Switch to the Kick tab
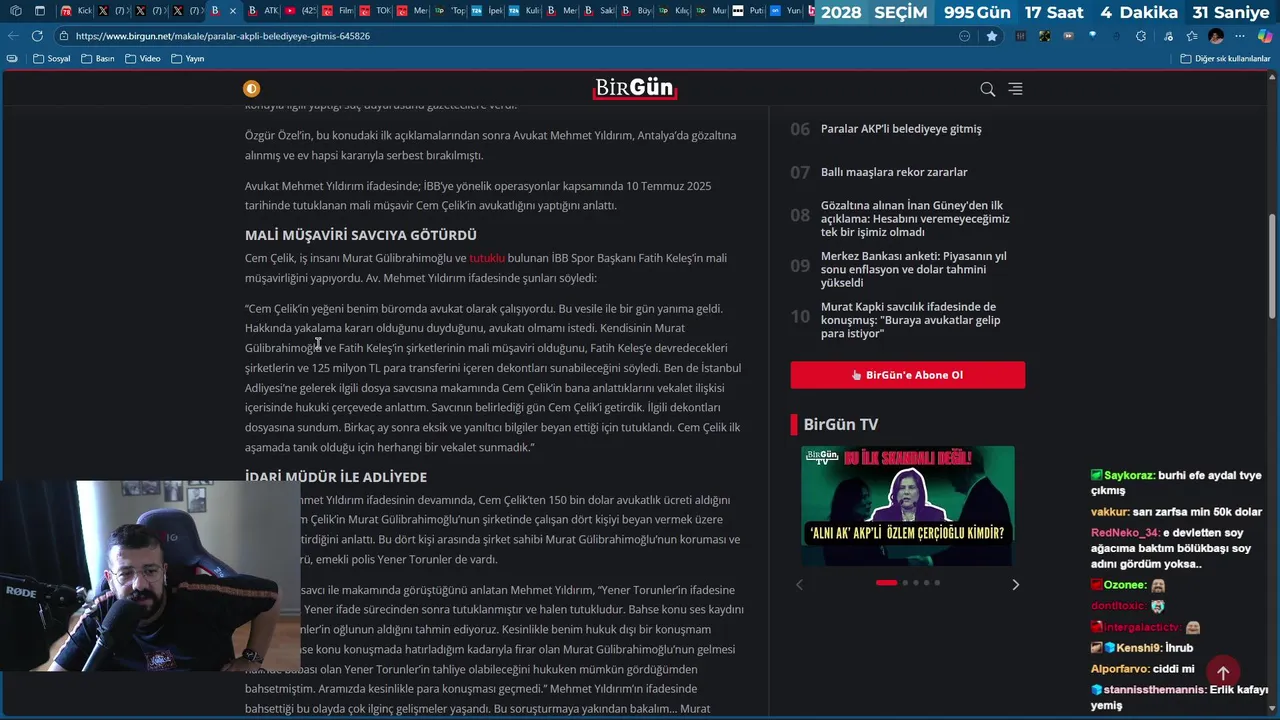The width and height of the screenshot is (1280, 720). (76, 11)
